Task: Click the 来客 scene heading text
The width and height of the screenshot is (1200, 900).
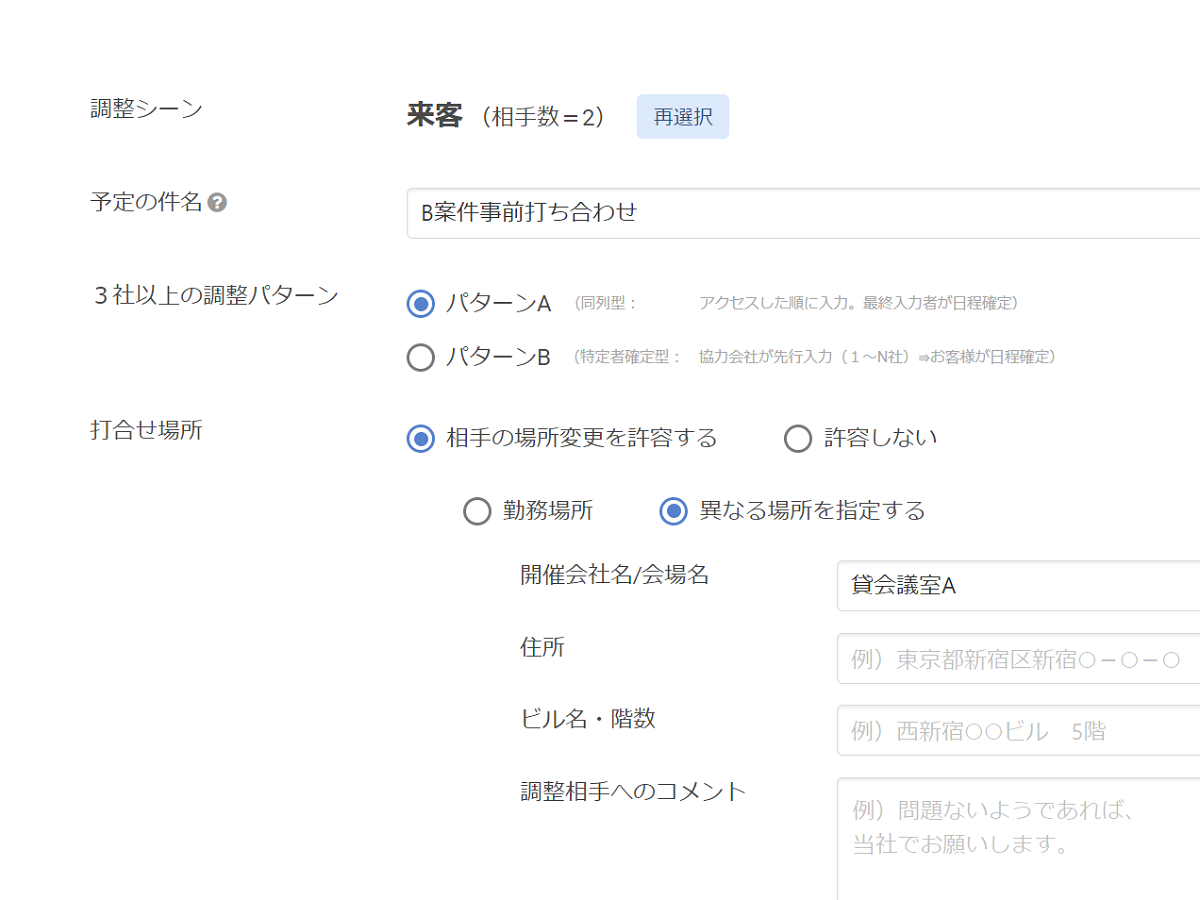Action: click(x=434, y=116)
